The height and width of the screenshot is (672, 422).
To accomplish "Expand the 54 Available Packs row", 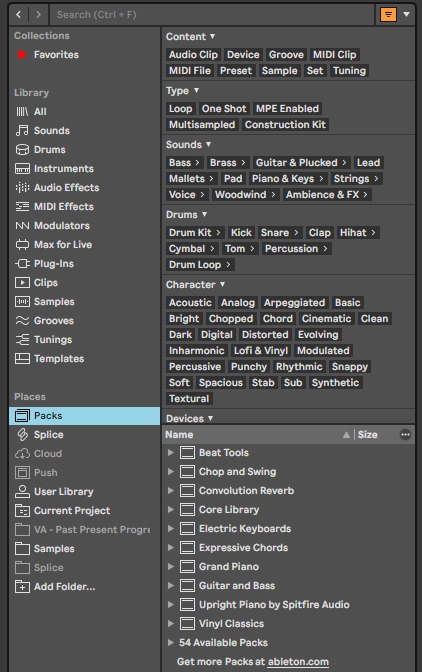I will click(x=171, y=642).
